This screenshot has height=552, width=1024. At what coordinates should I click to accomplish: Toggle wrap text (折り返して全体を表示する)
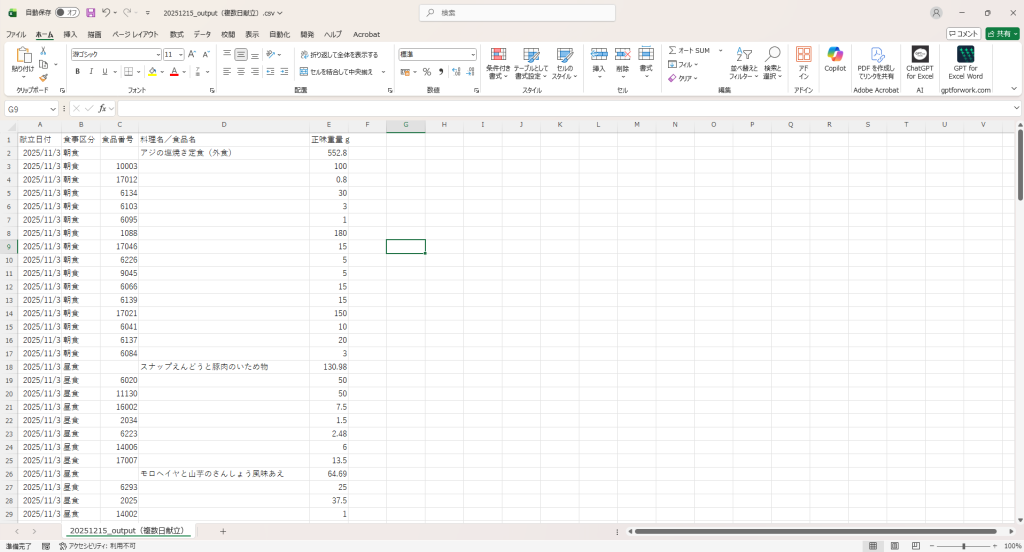click(x=339, y=54)
